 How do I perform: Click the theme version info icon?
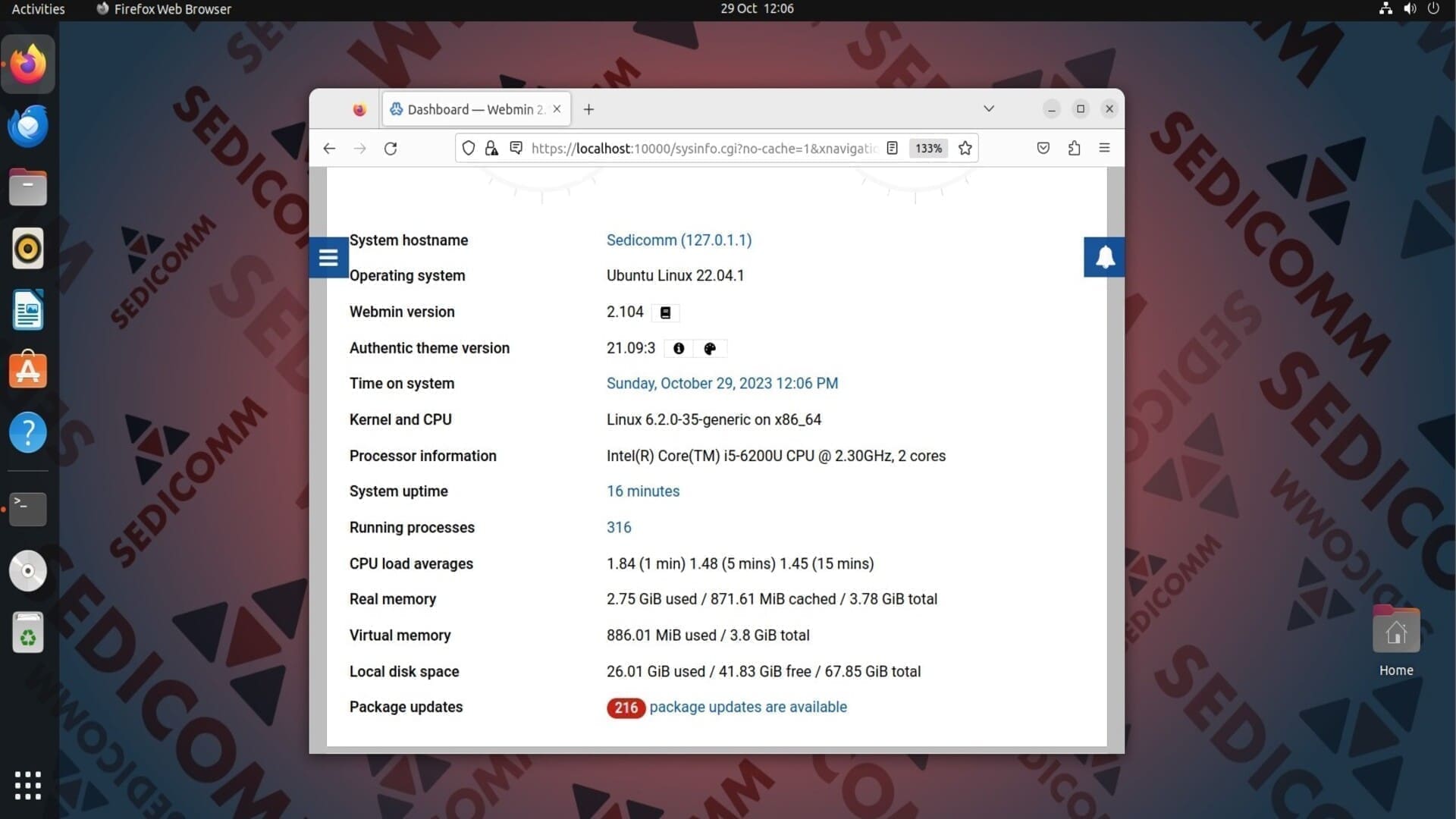(x=679, y=348)
